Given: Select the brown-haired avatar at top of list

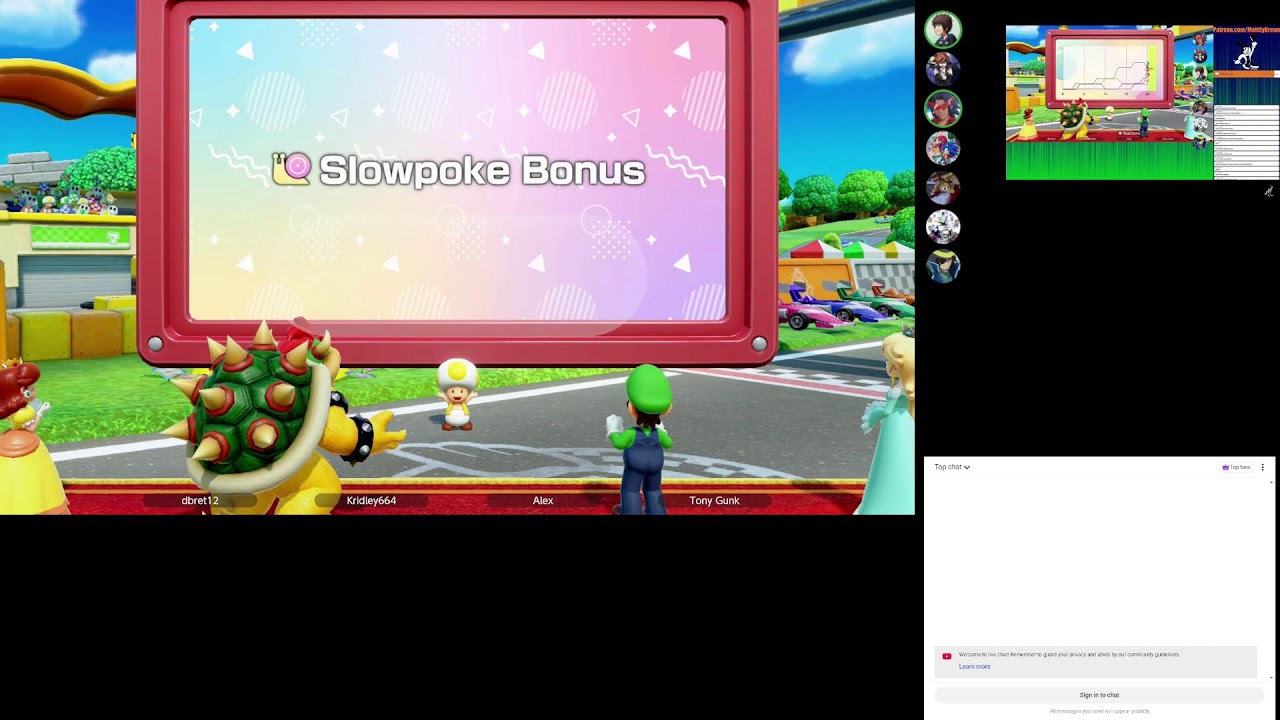Looking at the screenshot, I should [x=943, y=30].
